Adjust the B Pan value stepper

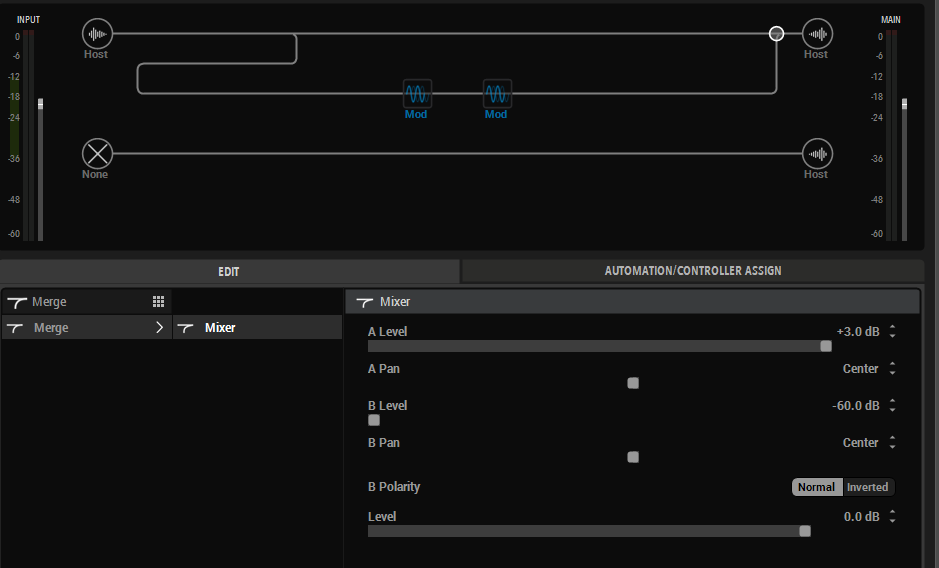pos(892,443)
